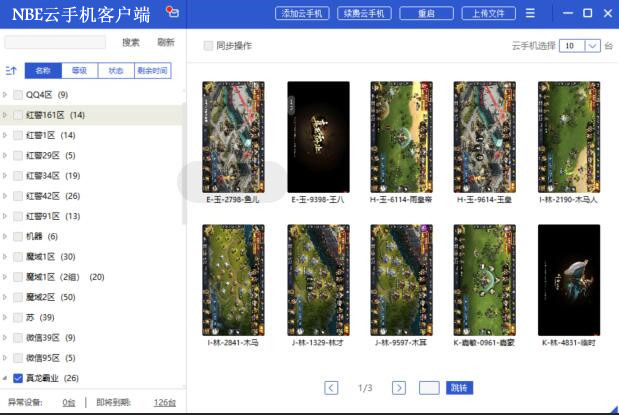Open the 异常设备 0台 link

(69, 402)
